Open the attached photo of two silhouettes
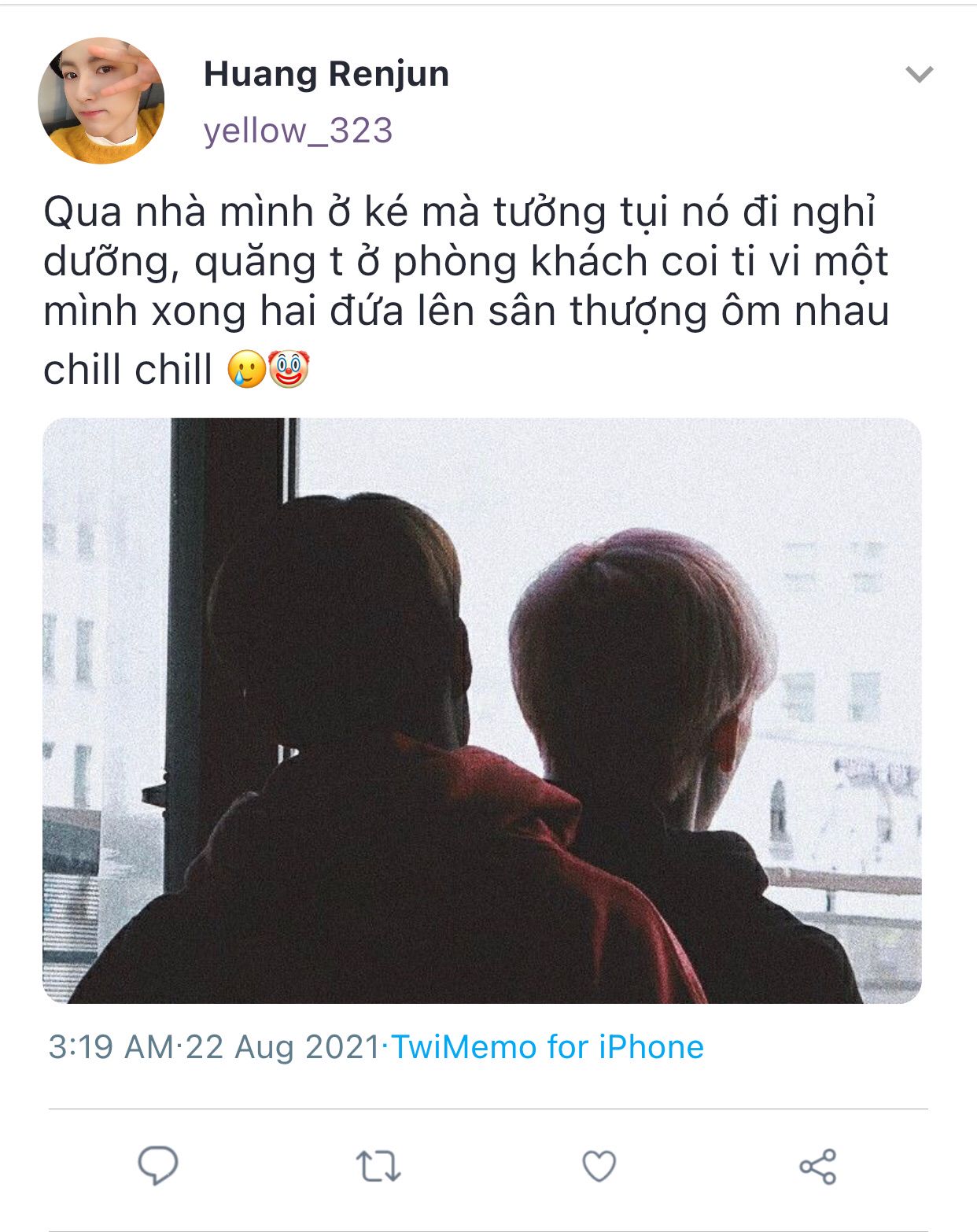The image size is (977, 1232). [481, 710]
